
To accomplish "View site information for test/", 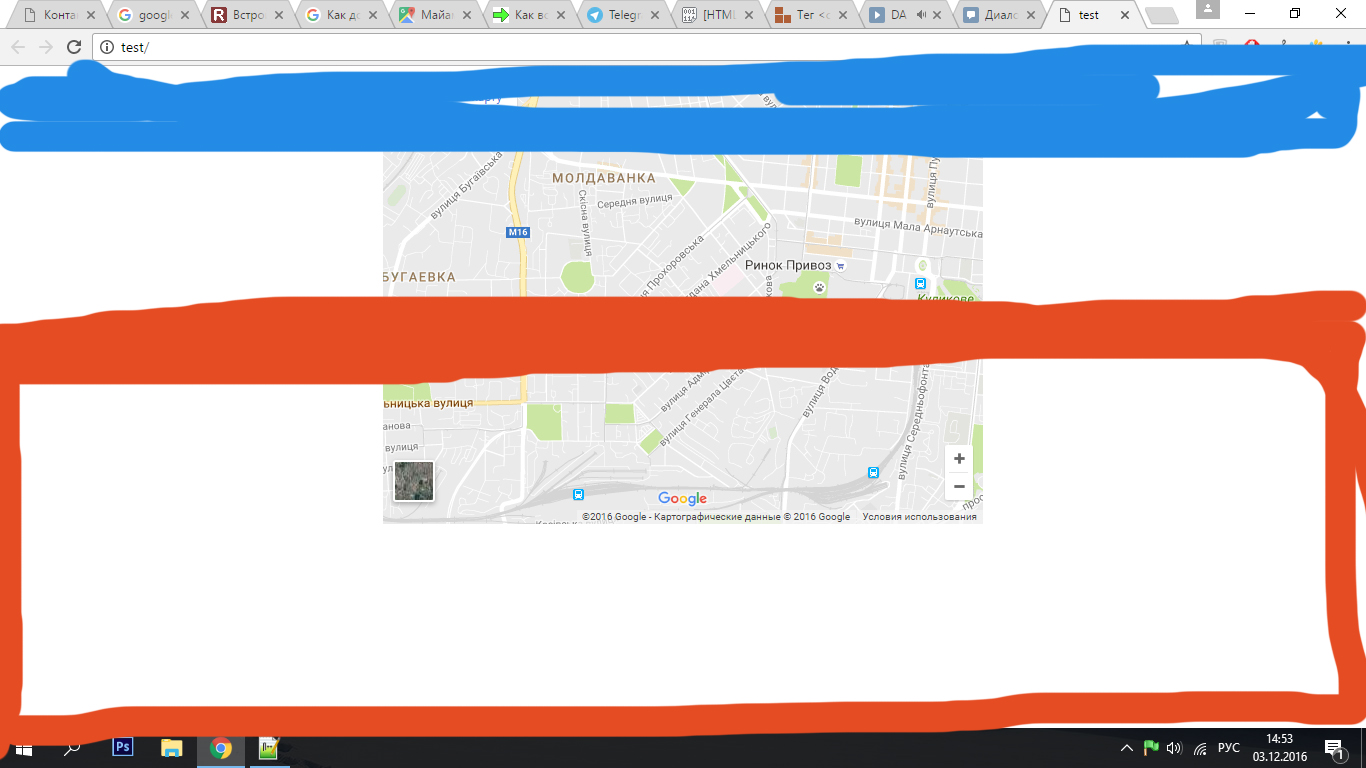I will coord(107,47).
